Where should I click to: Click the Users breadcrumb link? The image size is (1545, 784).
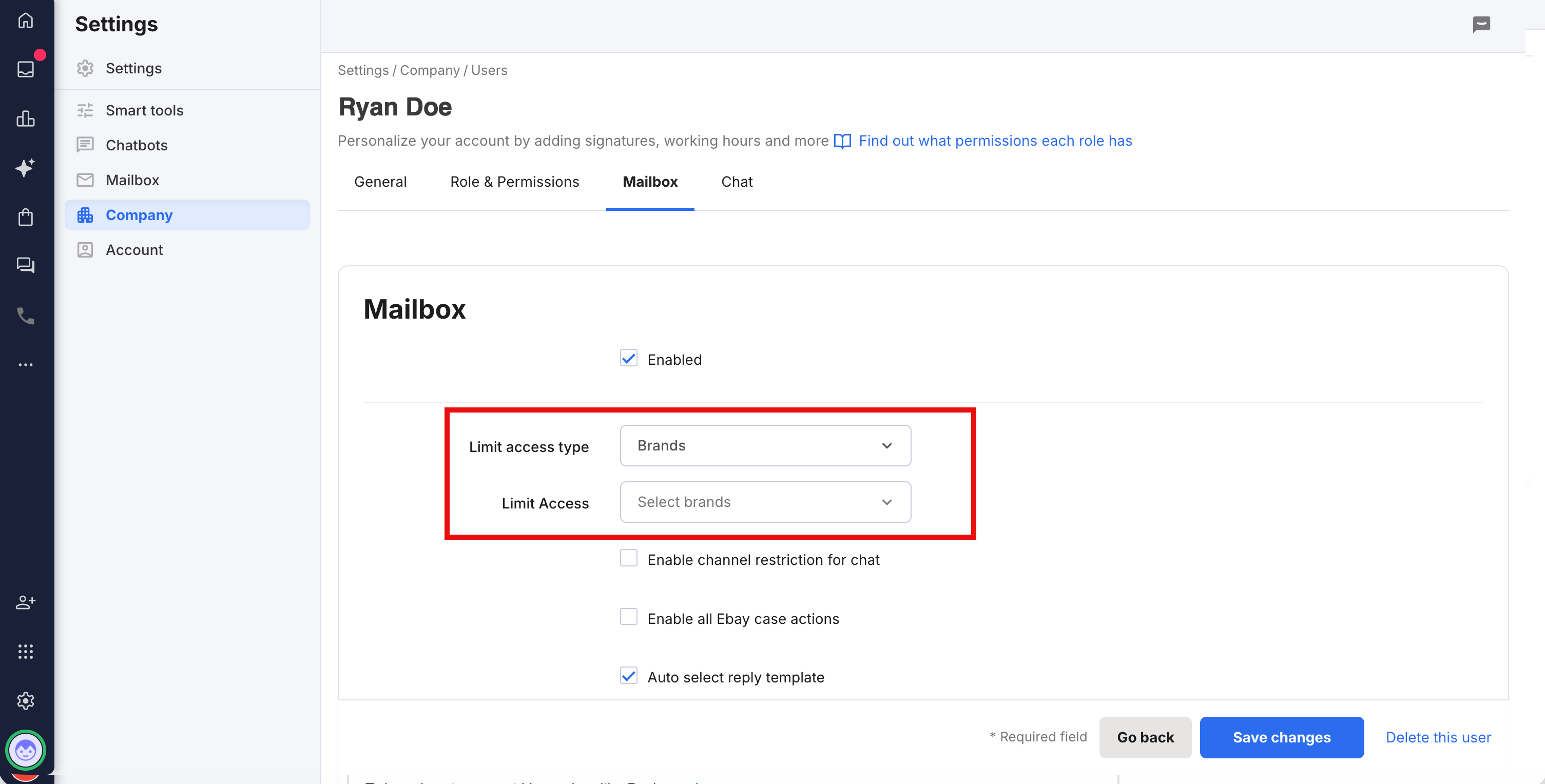(489, 70)
